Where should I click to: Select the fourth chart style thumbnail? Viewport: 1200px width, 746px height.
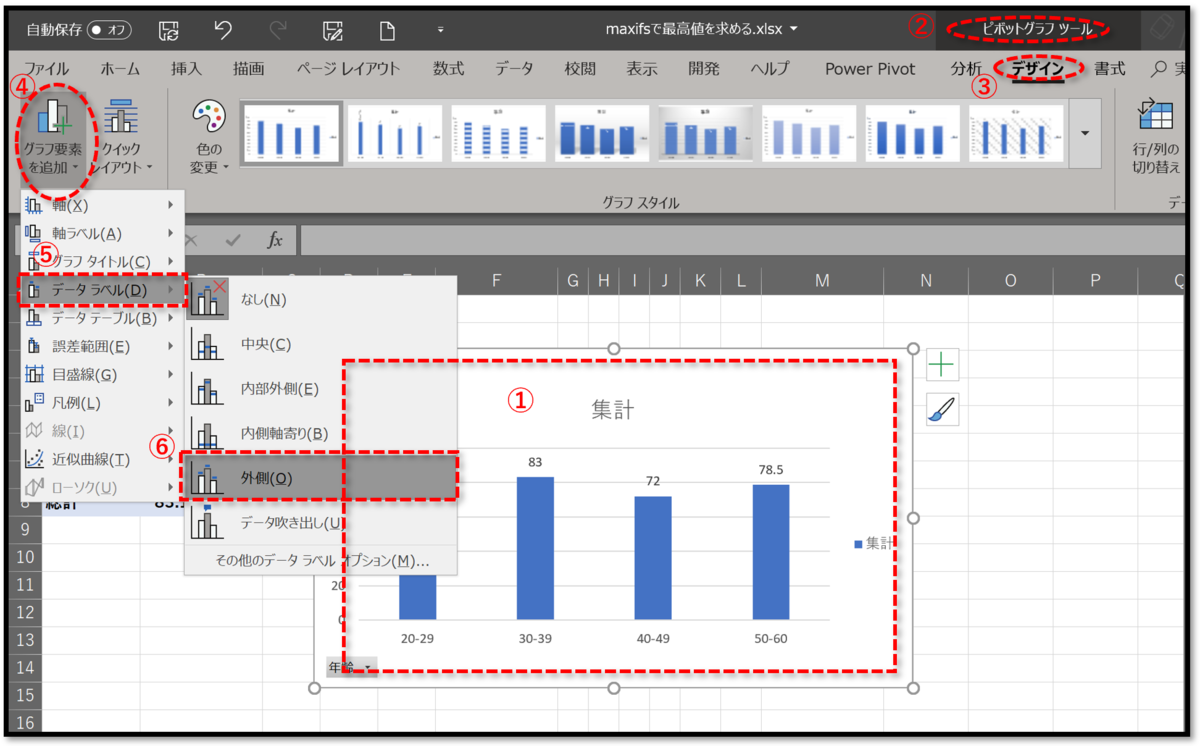pos(602,134)
